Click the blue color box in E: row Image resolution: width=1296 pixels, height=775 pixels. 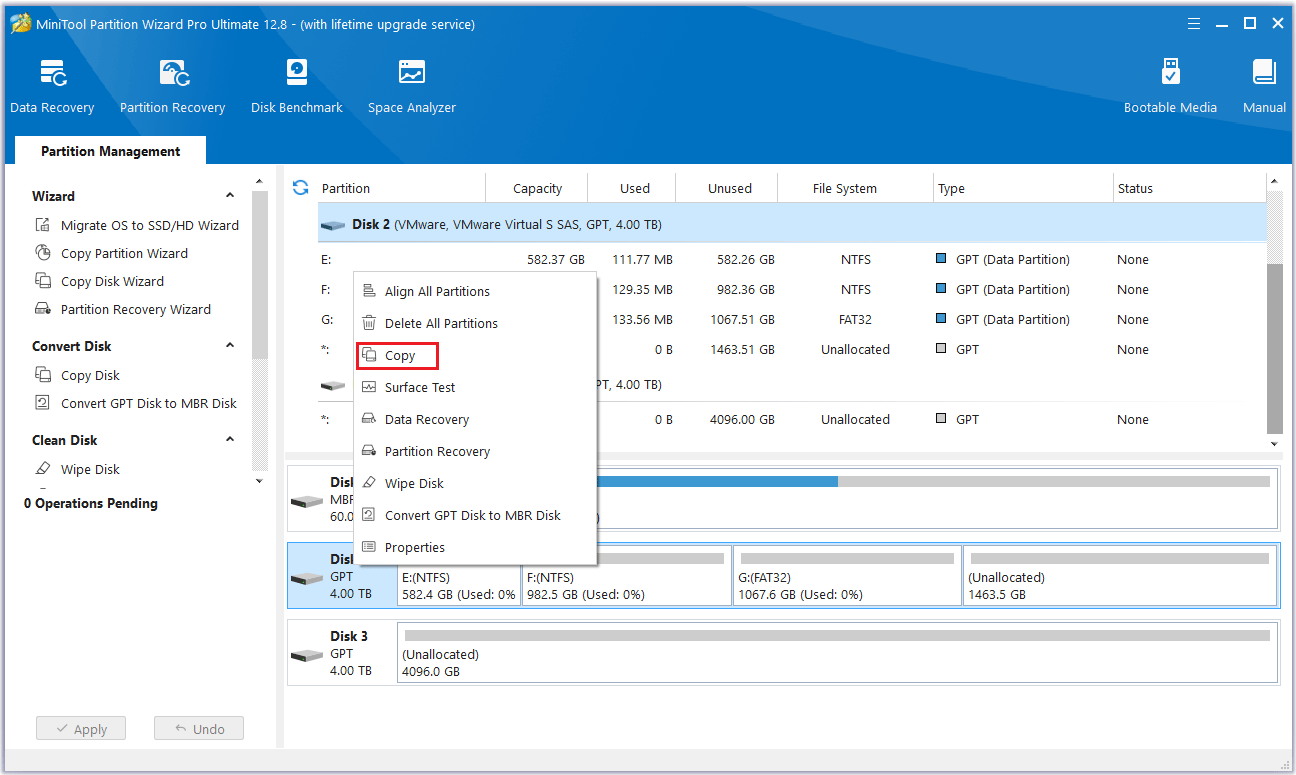(x=941, y=259)
